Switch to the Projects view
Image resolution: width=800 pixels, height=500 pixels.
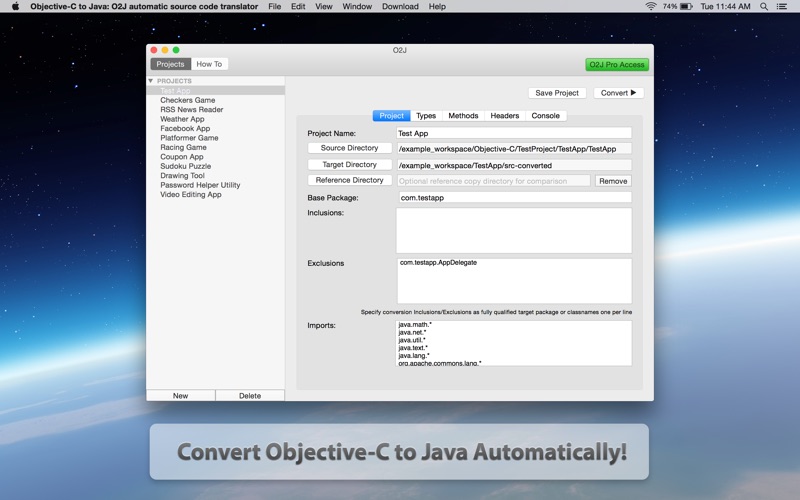tap(170, 64)
